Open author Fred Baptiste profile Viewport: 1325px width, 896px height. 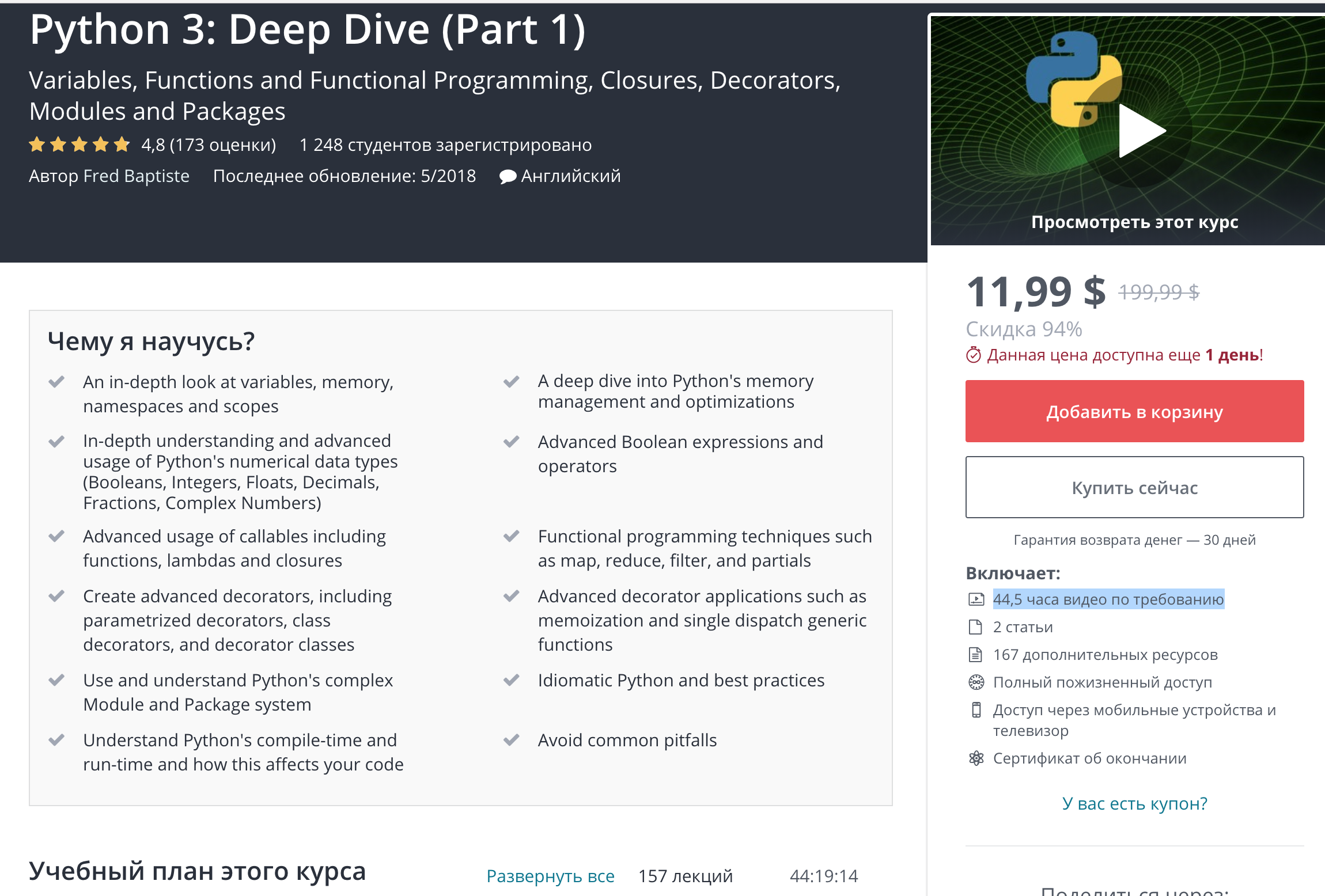click(x=136, y=176)
